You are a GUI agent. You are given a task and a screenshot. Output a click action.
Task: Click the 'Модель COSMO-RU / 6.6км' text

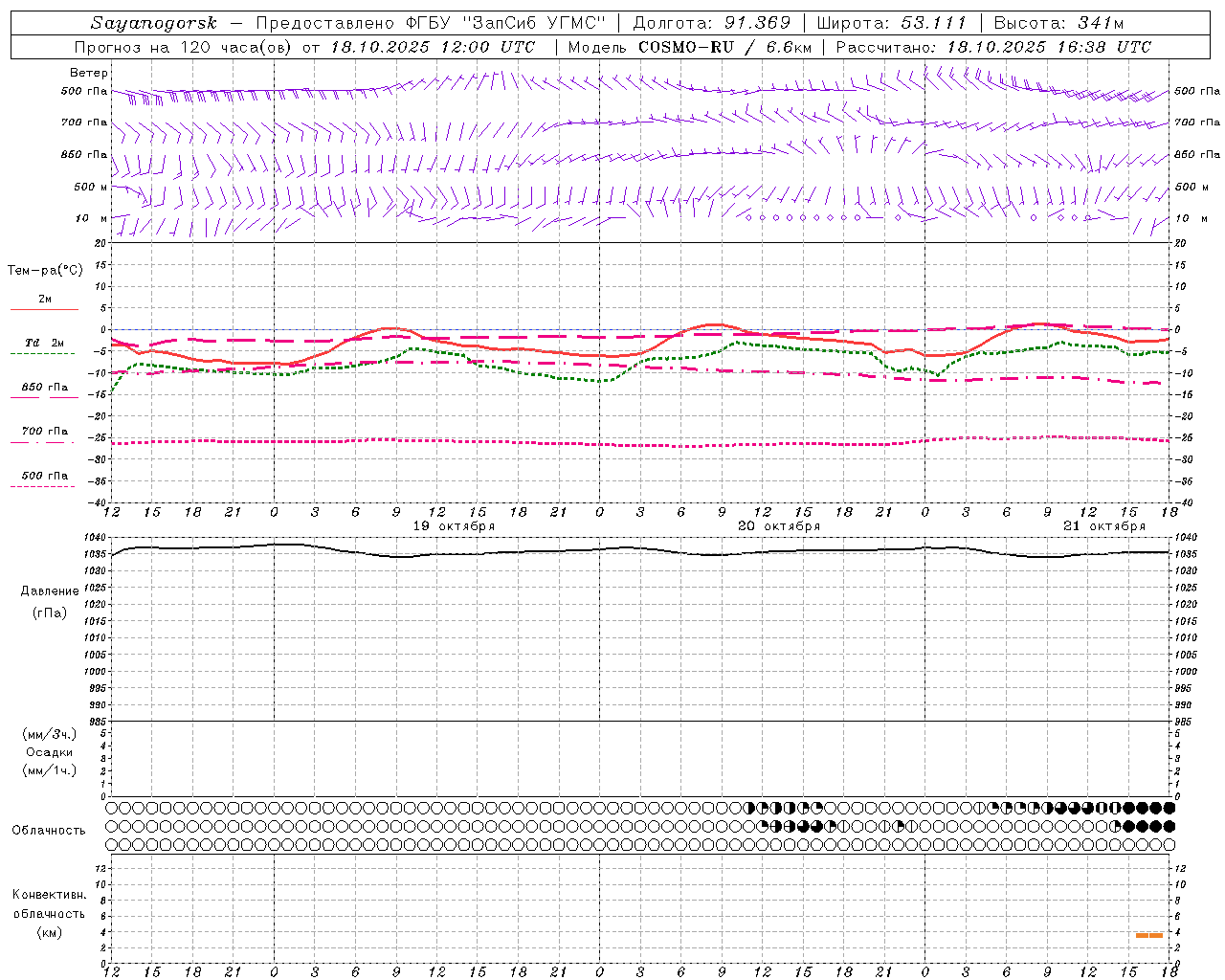[689, 47]
